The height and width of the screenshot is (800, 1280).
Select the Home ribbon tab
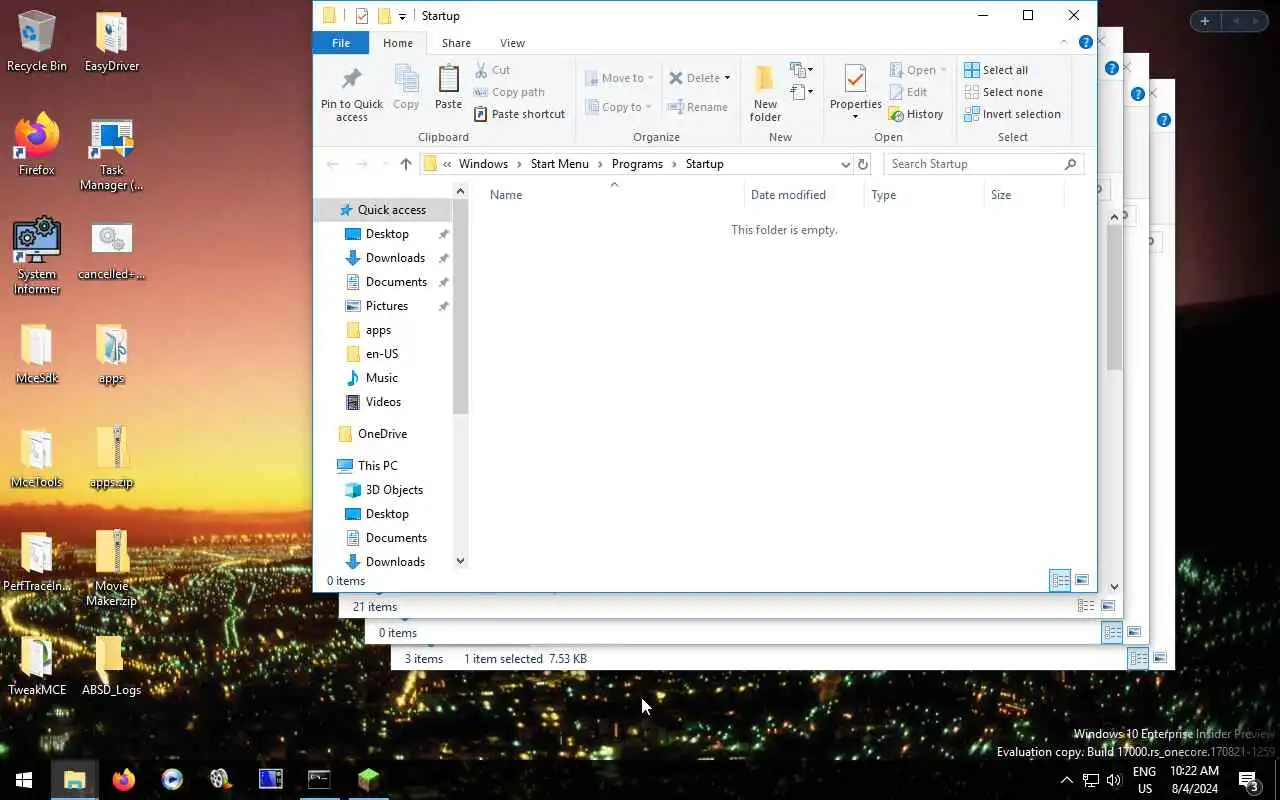[397, 43]
